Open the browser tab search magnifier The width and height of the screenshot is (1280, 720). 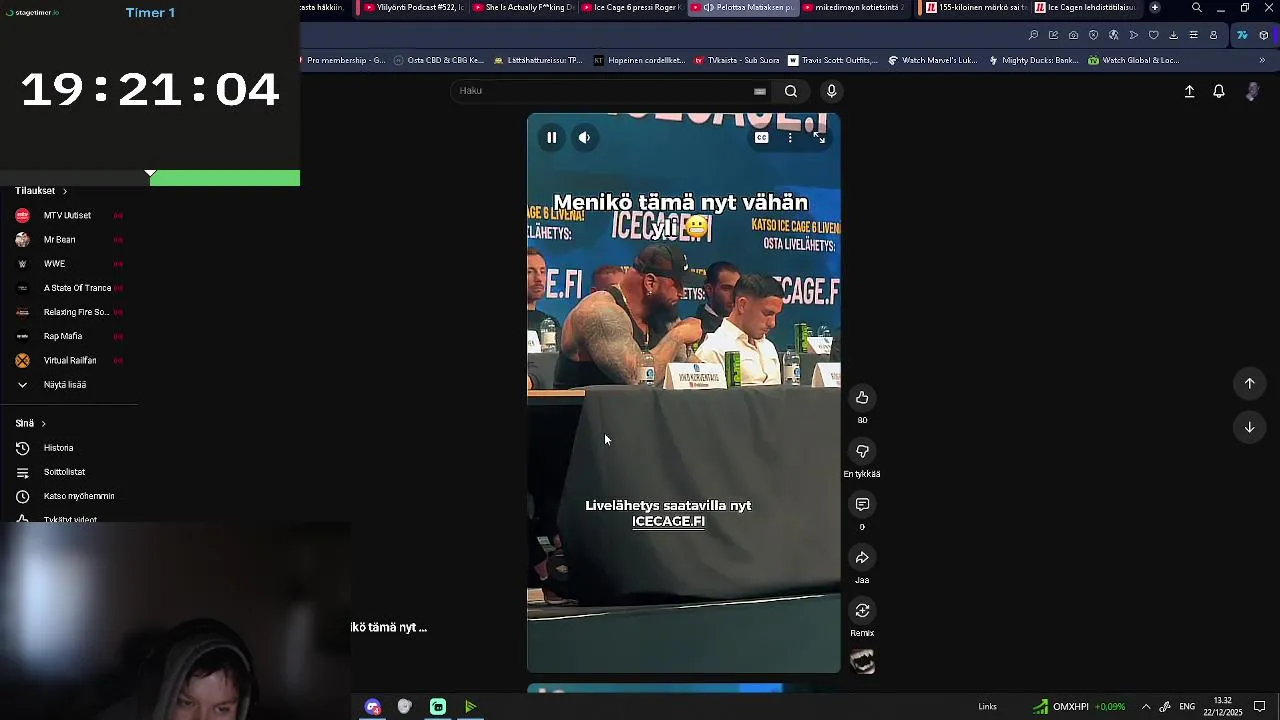click(1196, 7)
